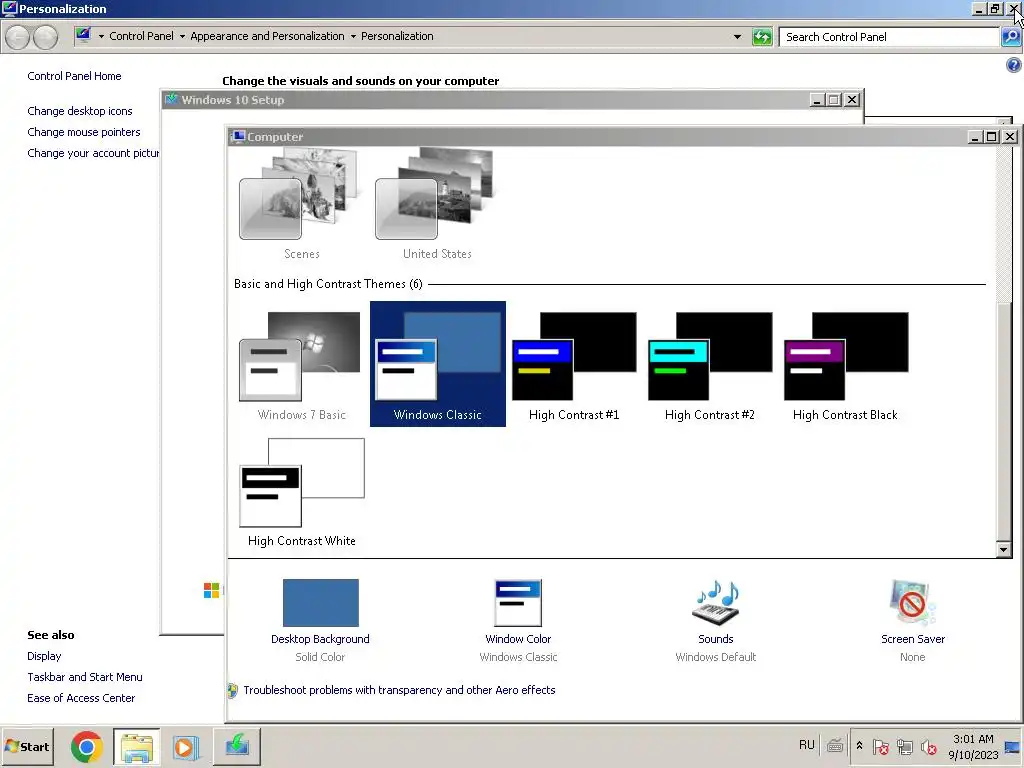Click Troubleshoot problems with transparency link

click(399, 690)
